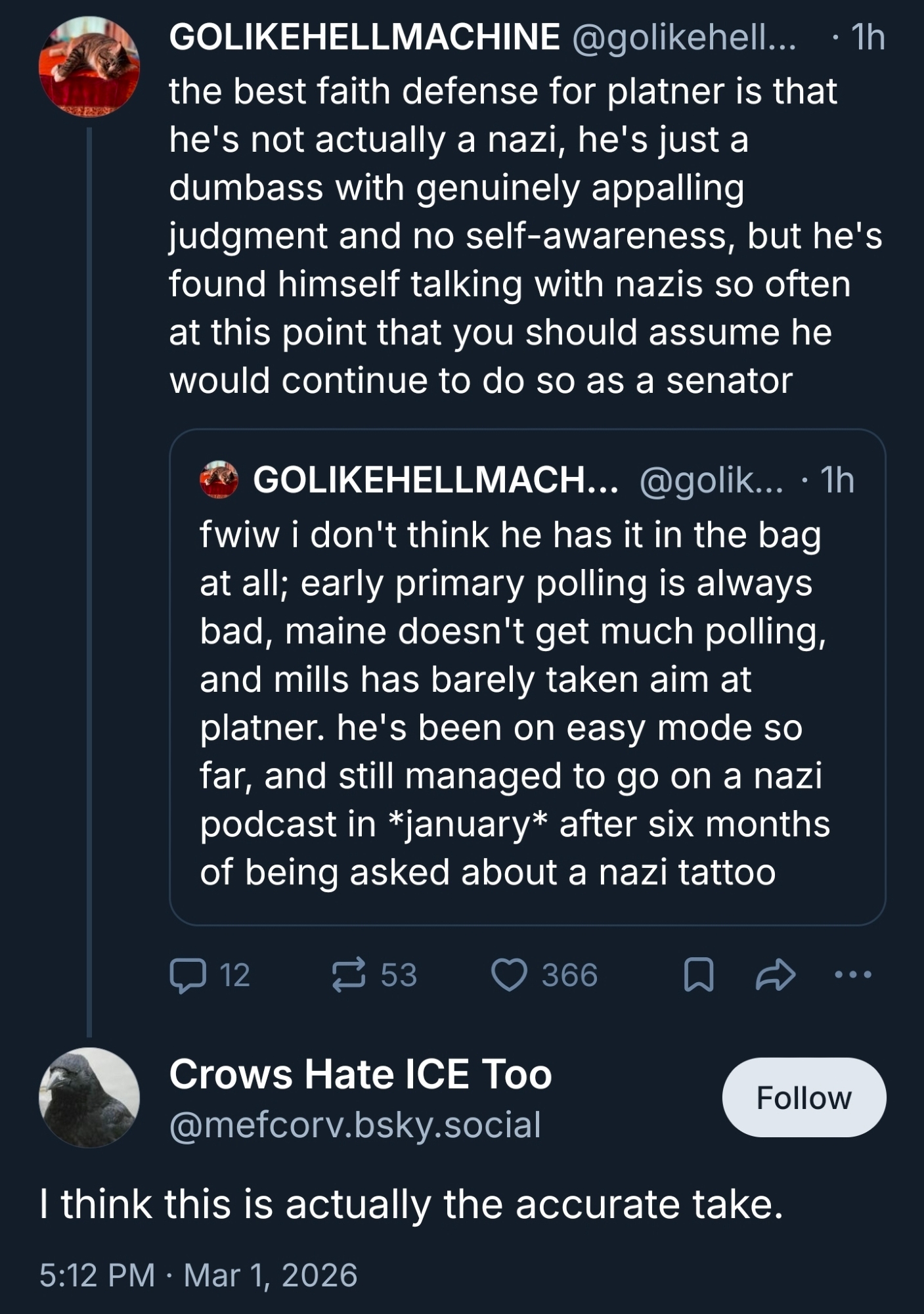This screenshot has width=924, height=1314.
Task: Open the three-dot more options menu
Action: [853, 975]
